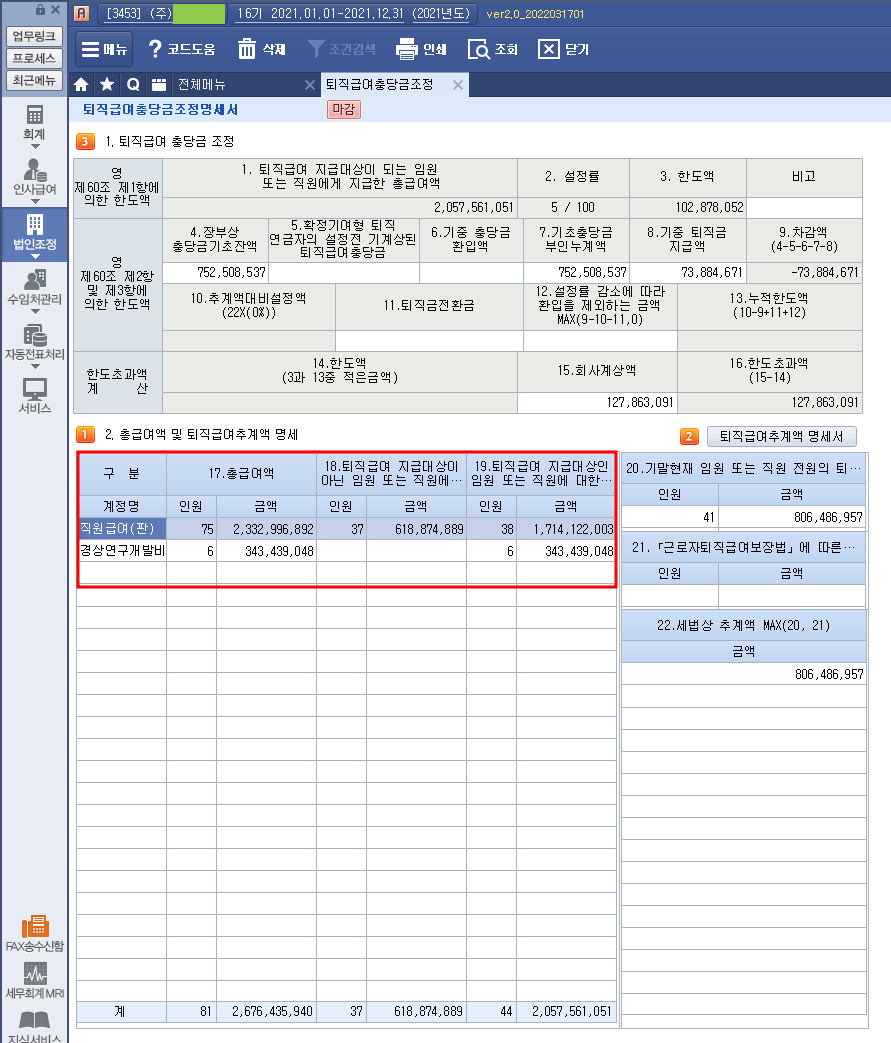This screenshot has height=1043, width=891.
Task: Click the empty 21번 인원 input cell
Action: coord(669,595)
